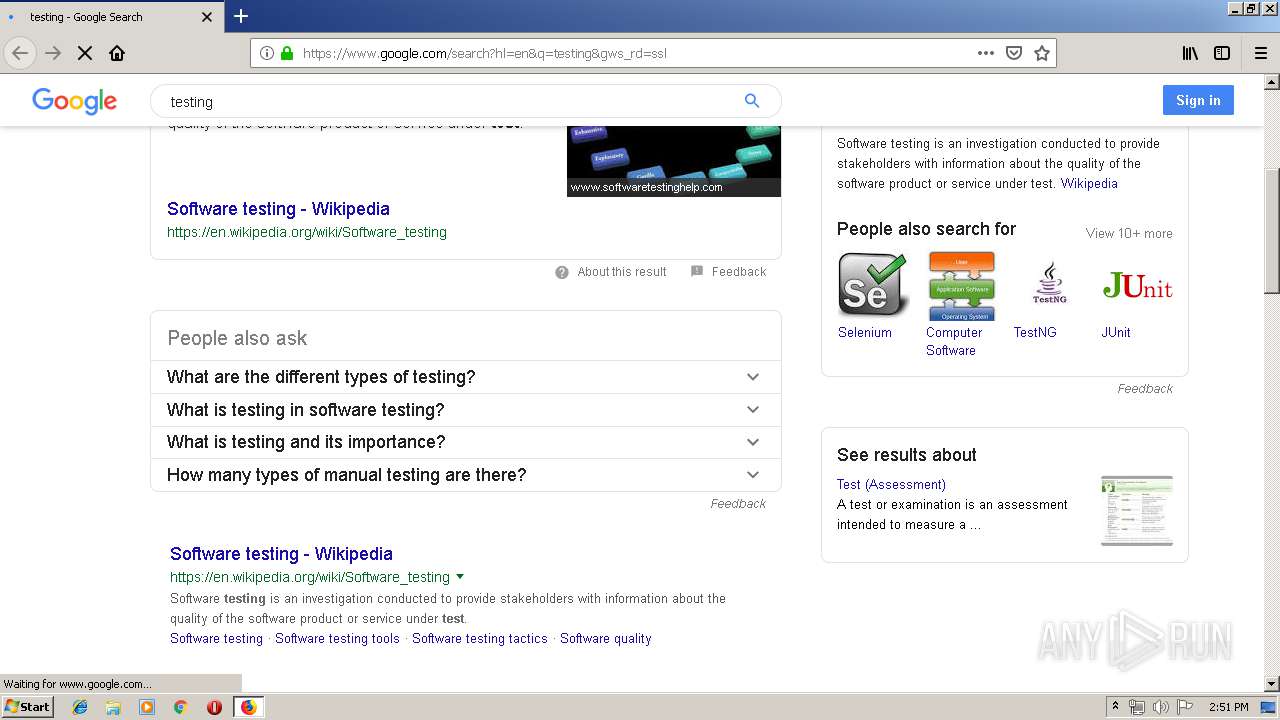Click the Selenium logo thumbnail
The image size is (1280, 720).
[872, 285]
